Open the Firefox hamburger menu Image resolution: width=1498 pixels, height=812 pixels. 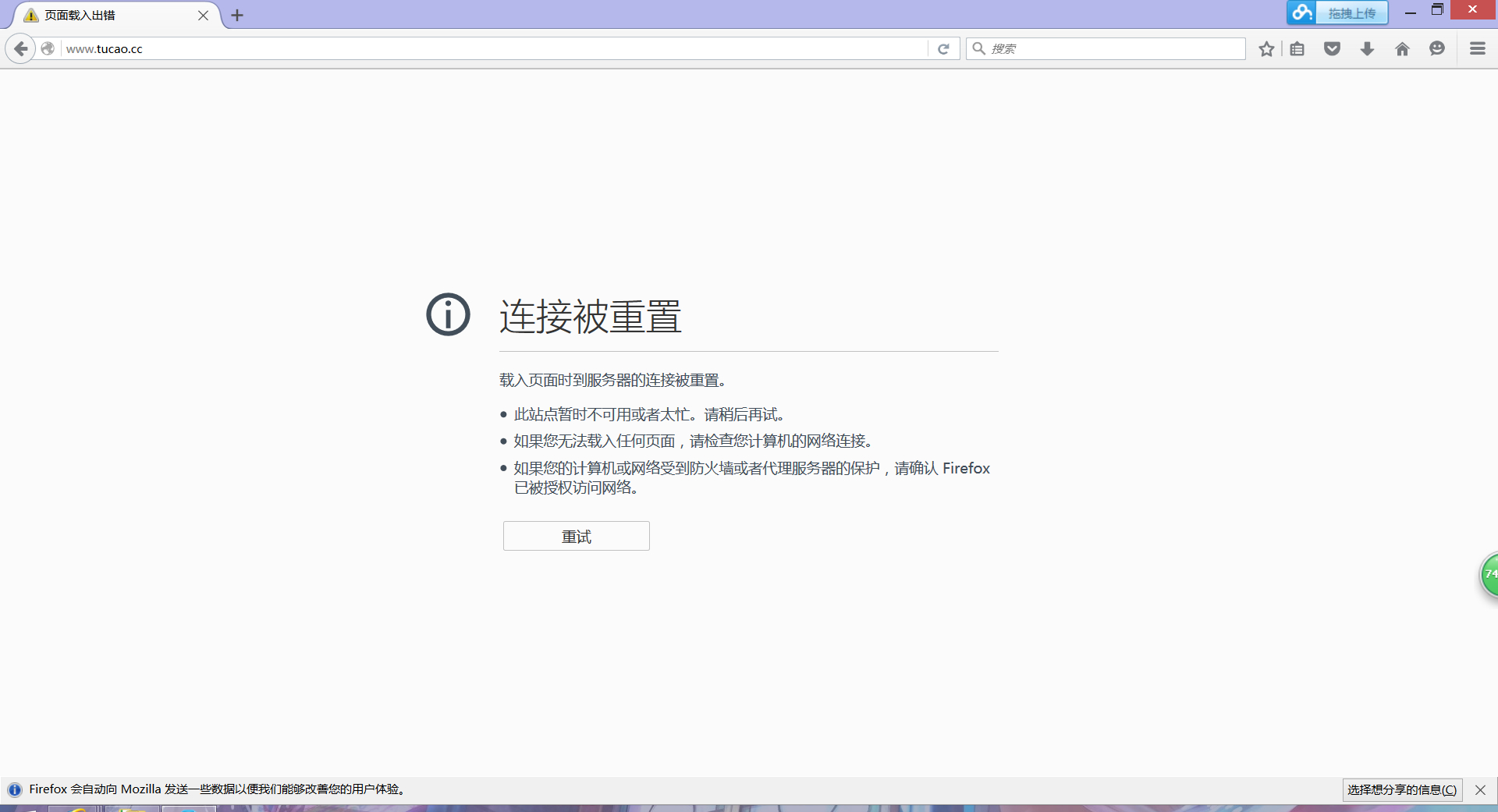coord(1477,48)
